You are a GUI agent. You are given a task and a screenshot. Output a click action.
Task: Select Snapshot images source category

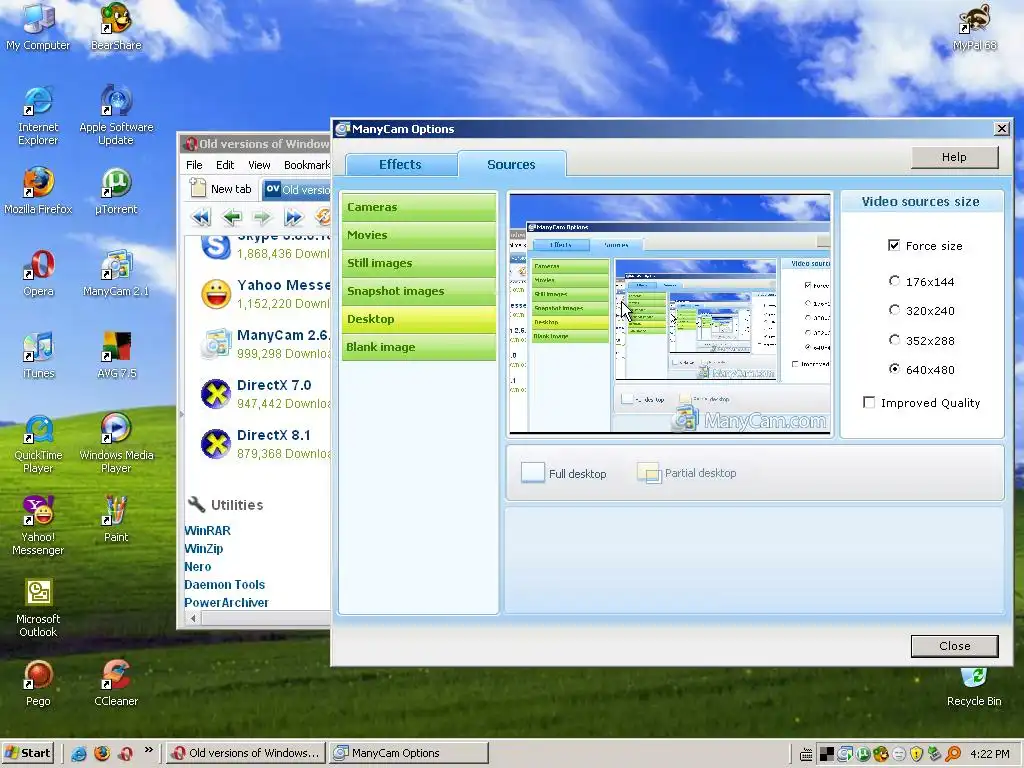419,291
